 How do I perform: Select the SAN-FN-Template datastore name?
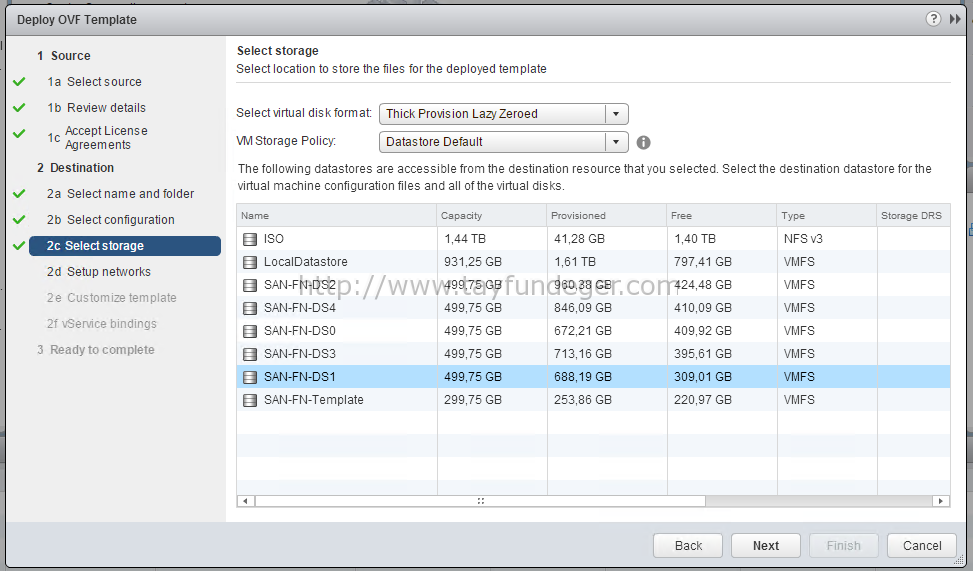[313, 400]
